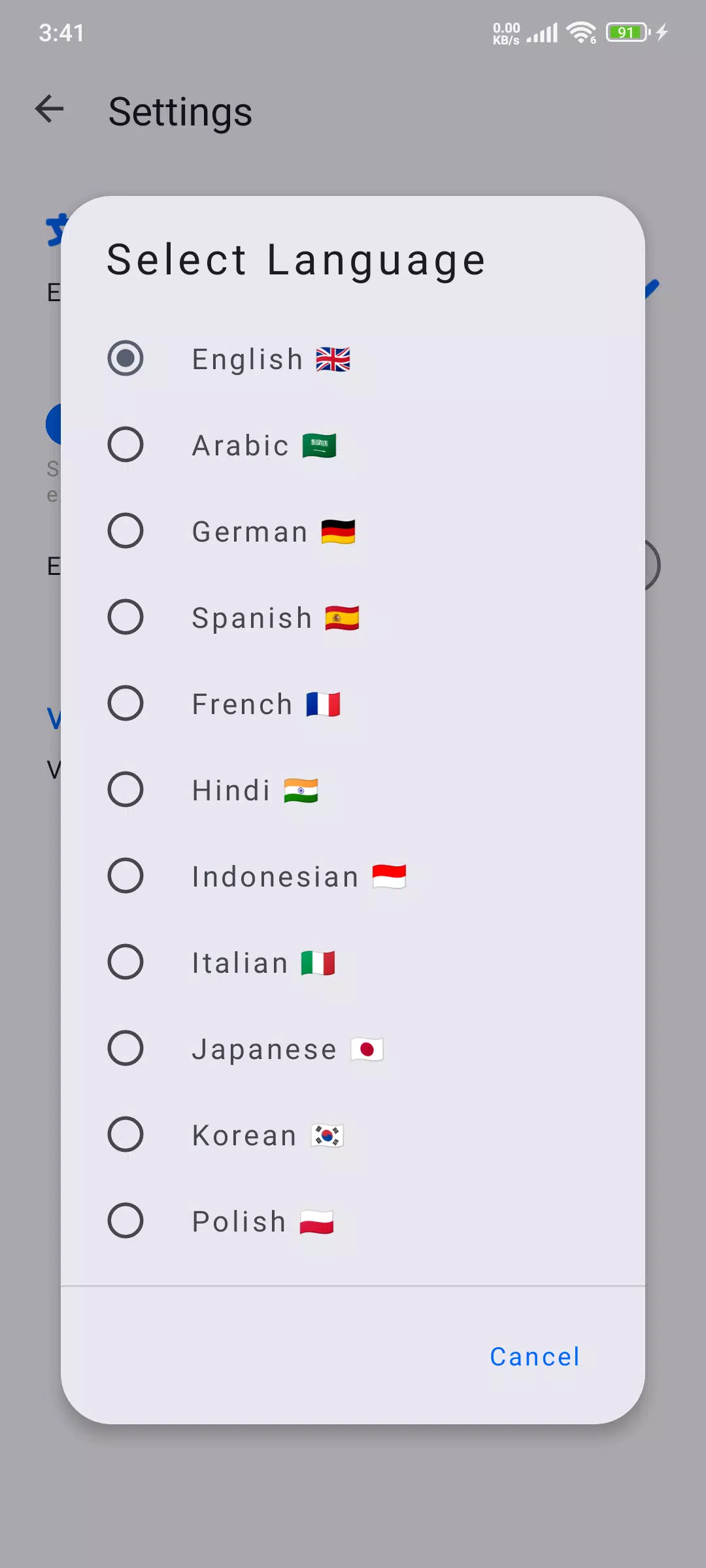Select the Arabic radio button
The image size is (706, 1568).
tap(126, 444)
